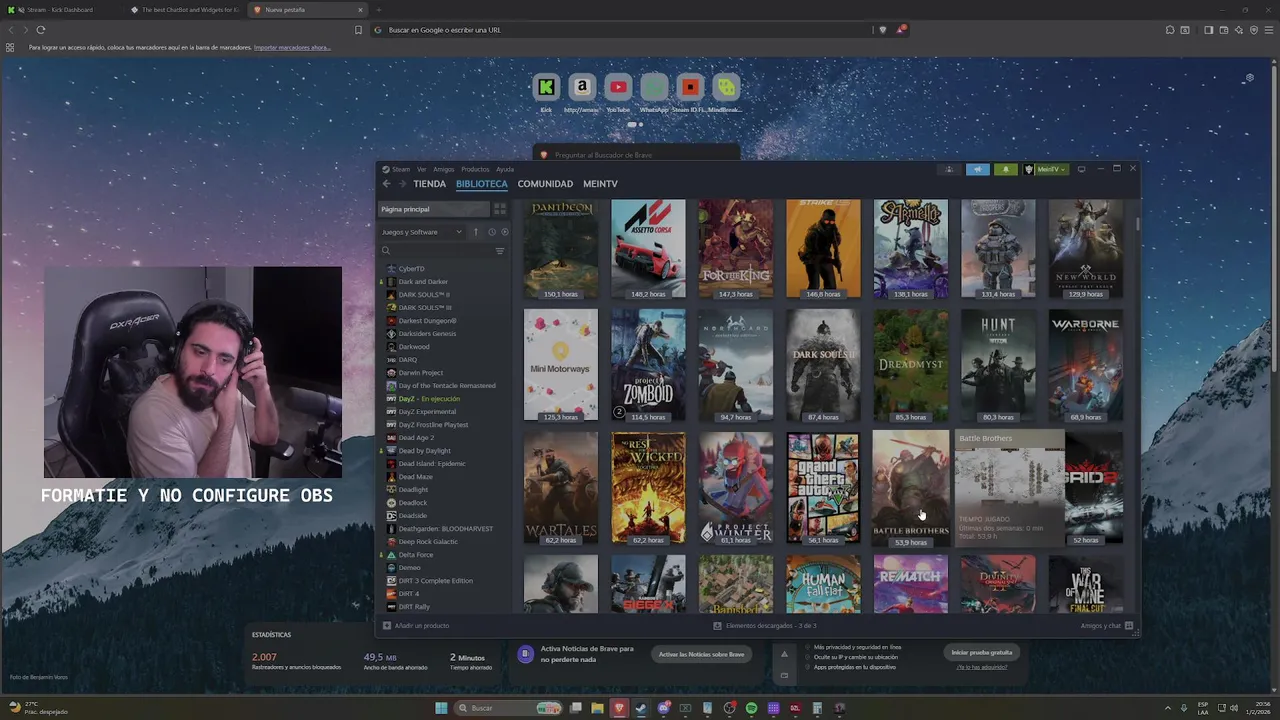Enter Big Picture mode via monitor icon
The width and height of the screenshot is (1280, 720).
[x=1081, y=169]
